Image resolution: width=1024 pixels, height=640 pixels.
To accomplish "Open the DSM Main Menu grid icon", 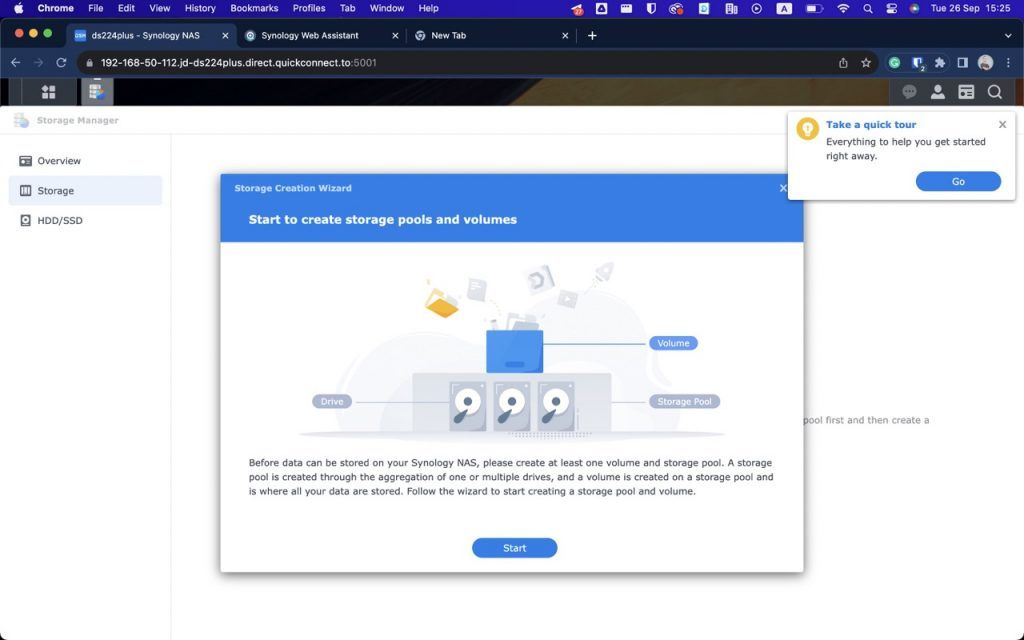I will pyautogui.click(x=48, y=92).
